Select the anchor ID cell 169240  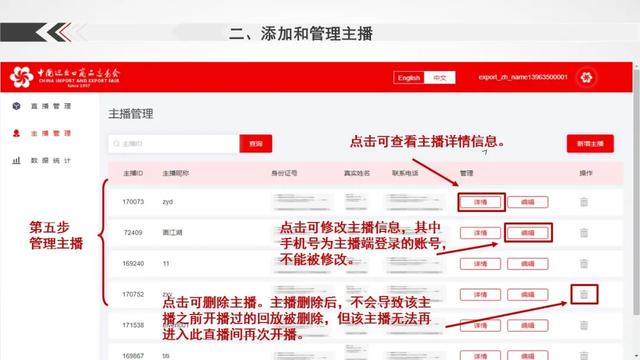133,264
